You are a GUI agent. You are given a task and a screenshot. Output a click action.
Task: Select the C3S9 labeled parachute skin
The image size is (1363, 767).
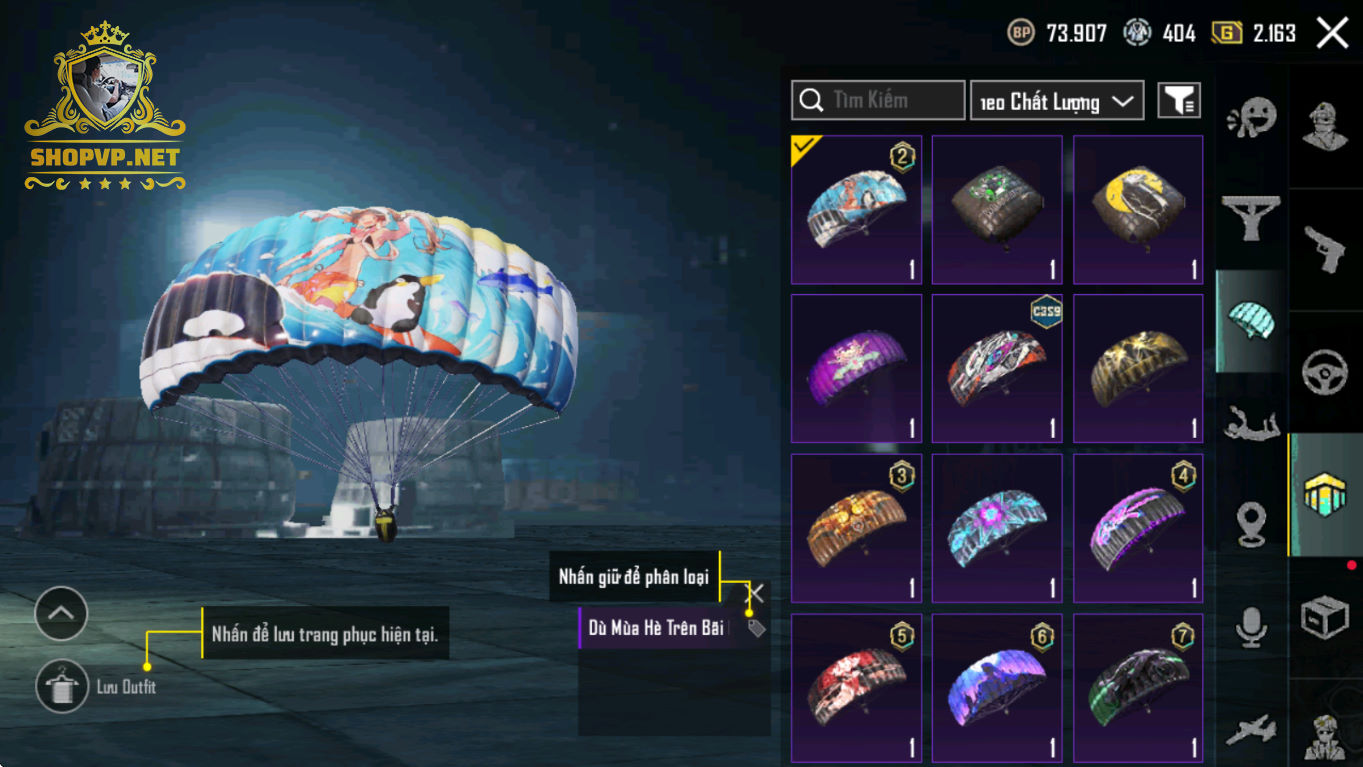click(x=997, y=368)
